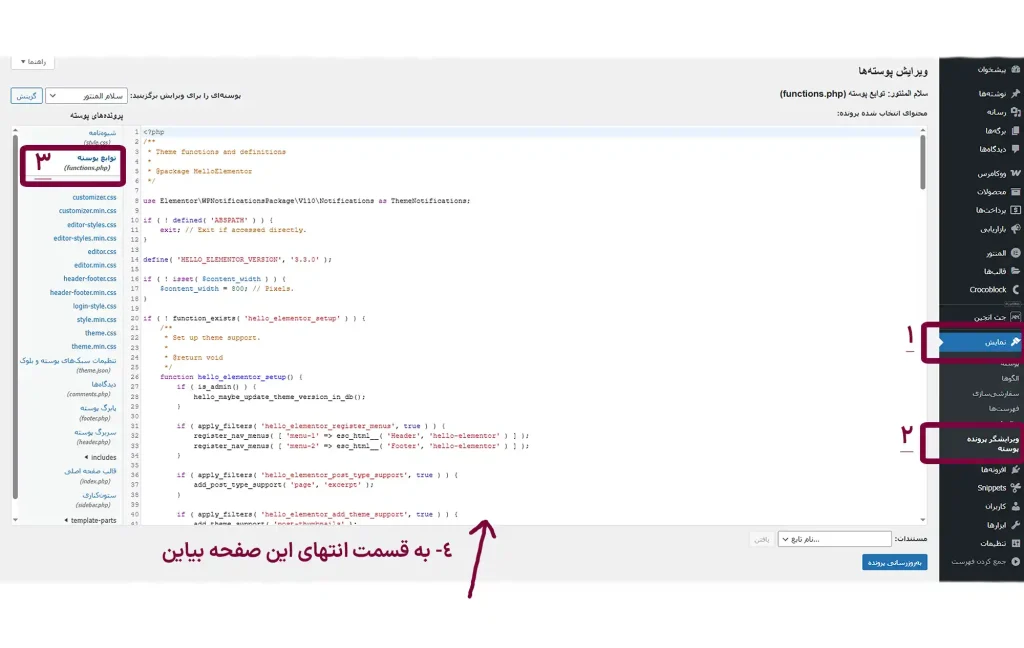Click the code editor vertical scrollbar thumb
The width and height of the screenshot is (1024, 648).
pyautogui.click(x=923, y=163)
